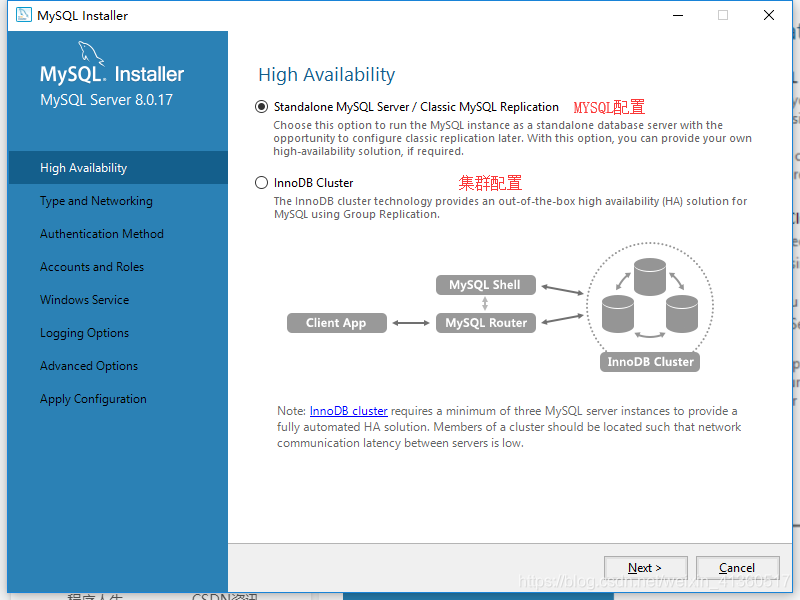Open the InnoDB cluster hyperlink
The height and width of the screenshot is (600, 800).
pyautogui.click(x=348, y=411)
